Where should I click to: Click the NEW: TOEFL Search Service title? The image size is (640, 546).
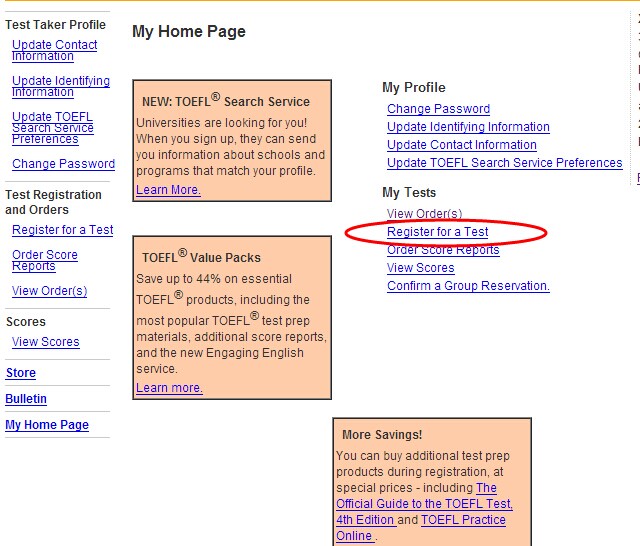pyautogui.click(x=226, y=101)
